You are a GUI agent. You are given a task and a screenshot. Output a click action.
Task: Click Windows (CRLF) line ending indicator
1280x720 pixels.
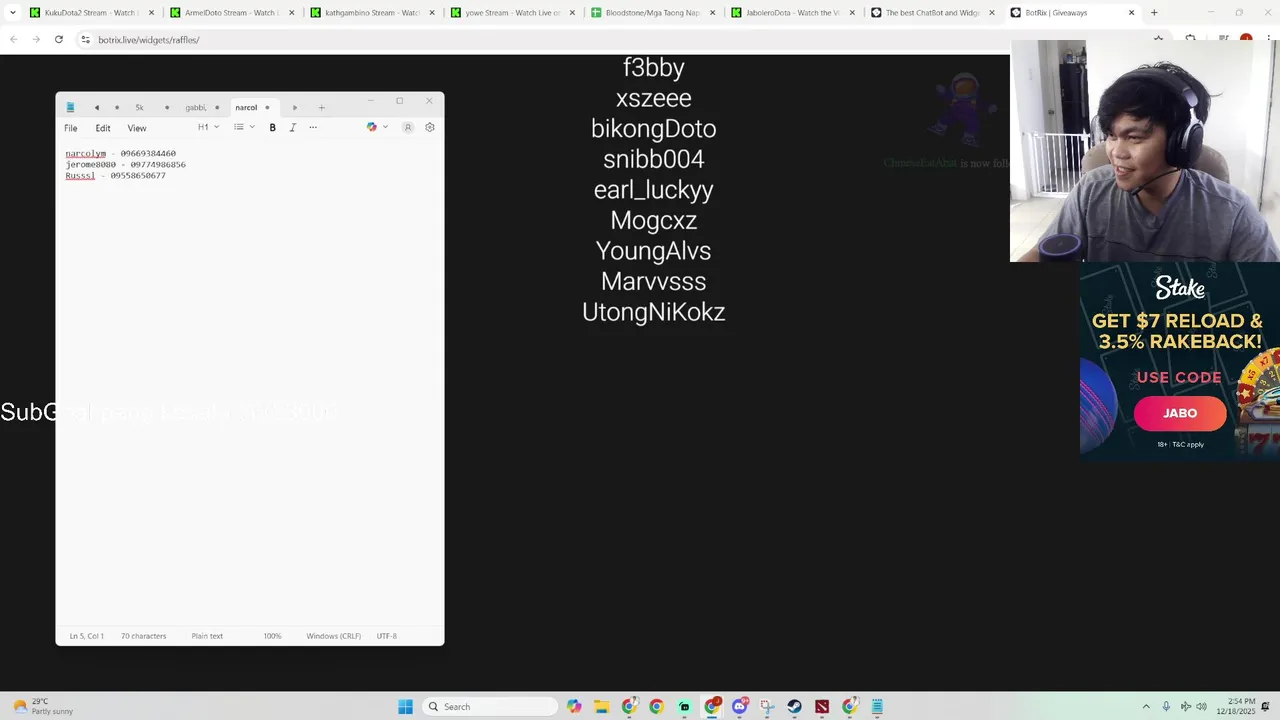click(333, 636)
